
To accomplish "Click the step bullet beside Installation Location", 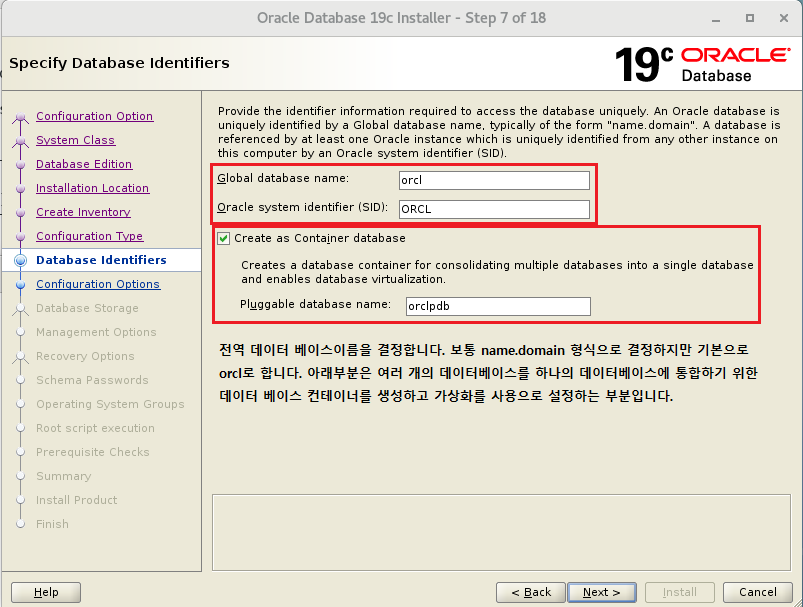I will 20,189.
